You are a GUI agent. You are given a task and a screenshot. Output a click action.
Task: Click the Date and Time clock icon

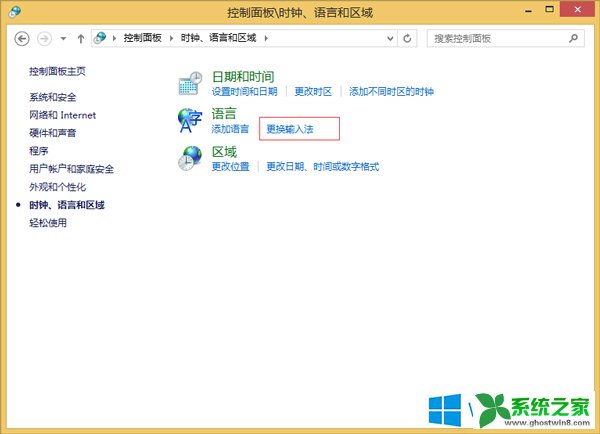click(191, 84)
